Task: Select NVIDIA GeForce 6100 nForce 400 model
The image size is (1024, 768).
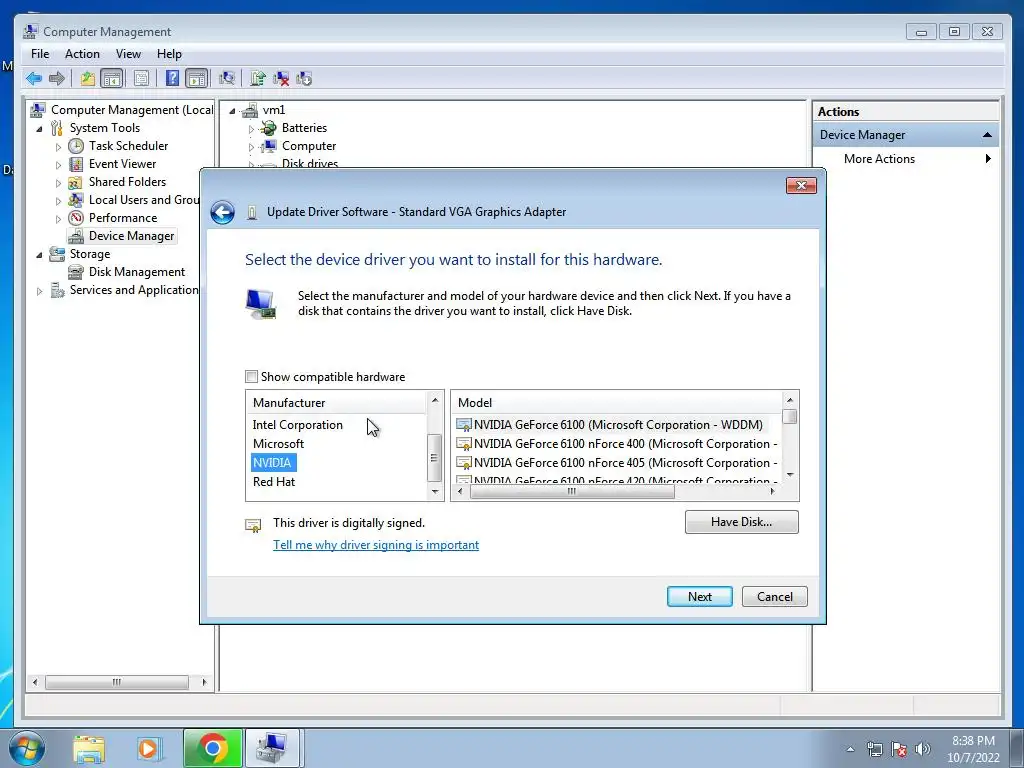Action: tap(617, 443)
